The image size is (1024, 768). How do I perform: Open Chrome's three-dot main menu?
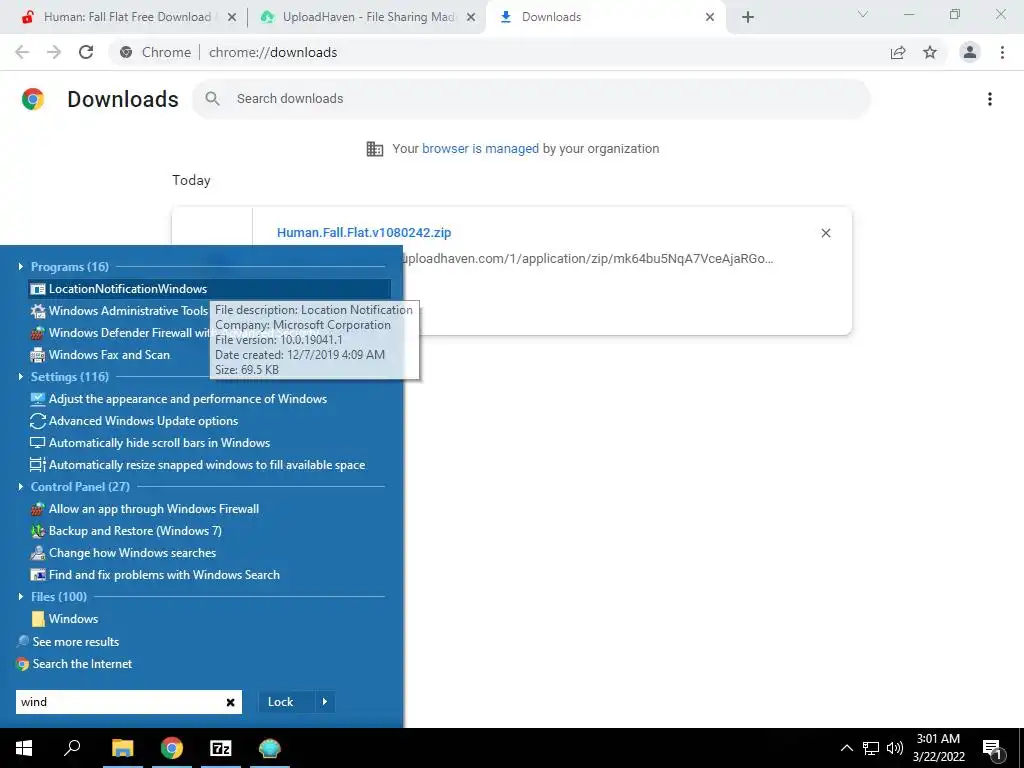[x=1002, y=52]
